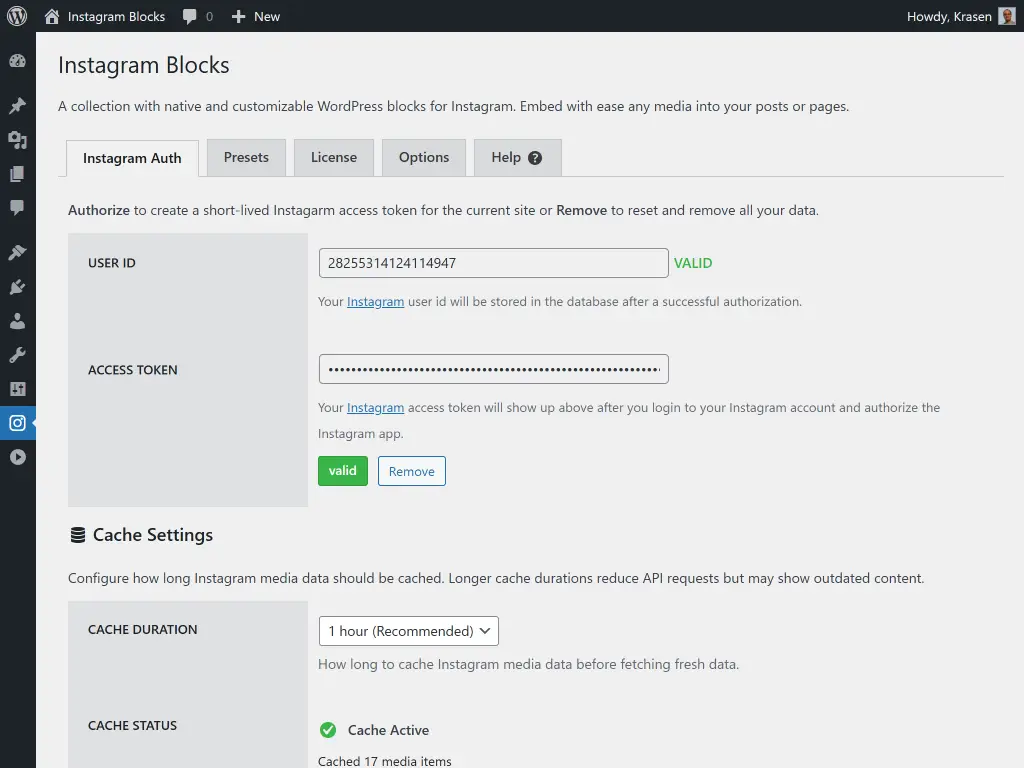The width and height of the screenshot is (1024, 768).
Task: Open the comments counter in the top bar
Action: (196, 16)
